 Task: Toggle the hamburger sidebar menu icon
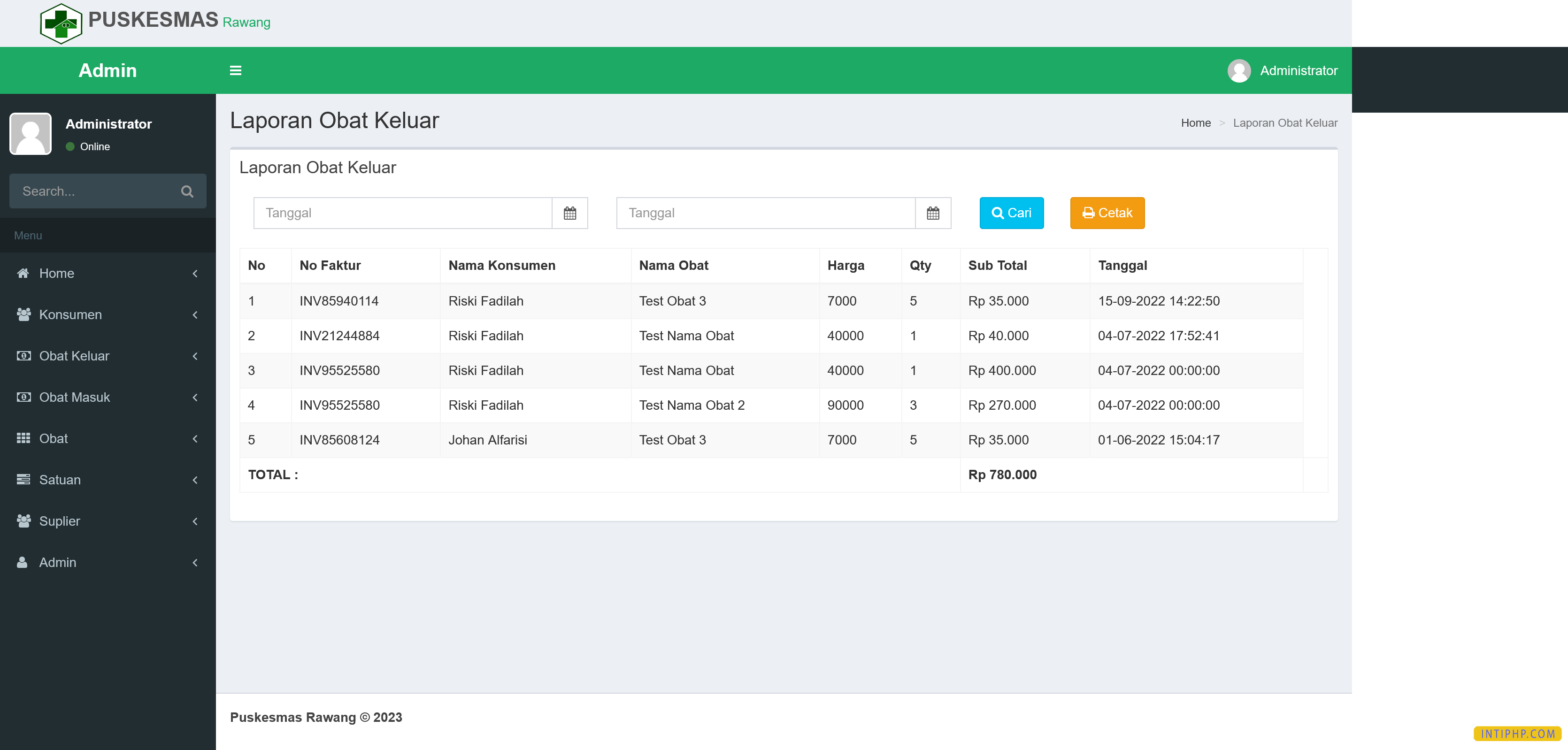236,70
